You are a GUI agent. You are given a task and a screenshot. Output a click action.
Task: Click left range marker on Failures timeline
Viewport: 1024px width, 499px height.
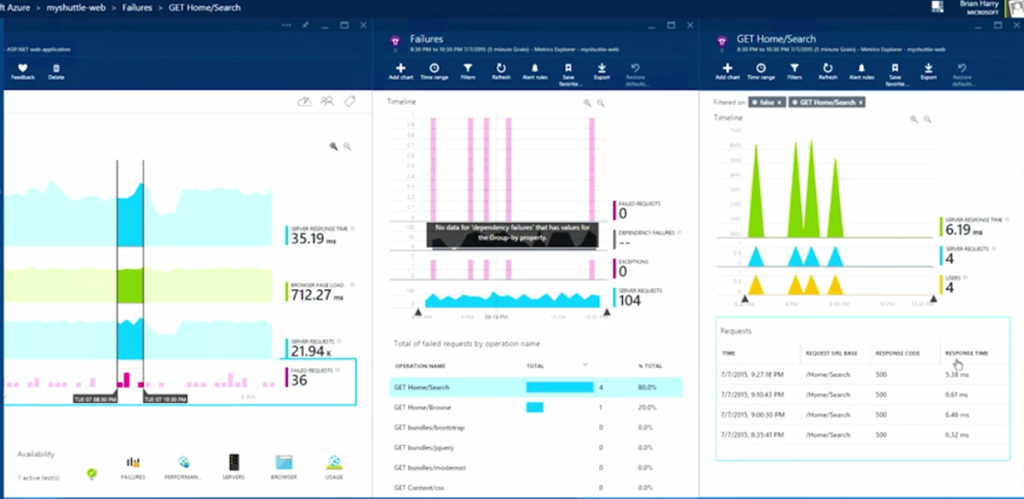click(x=418, y=313)
